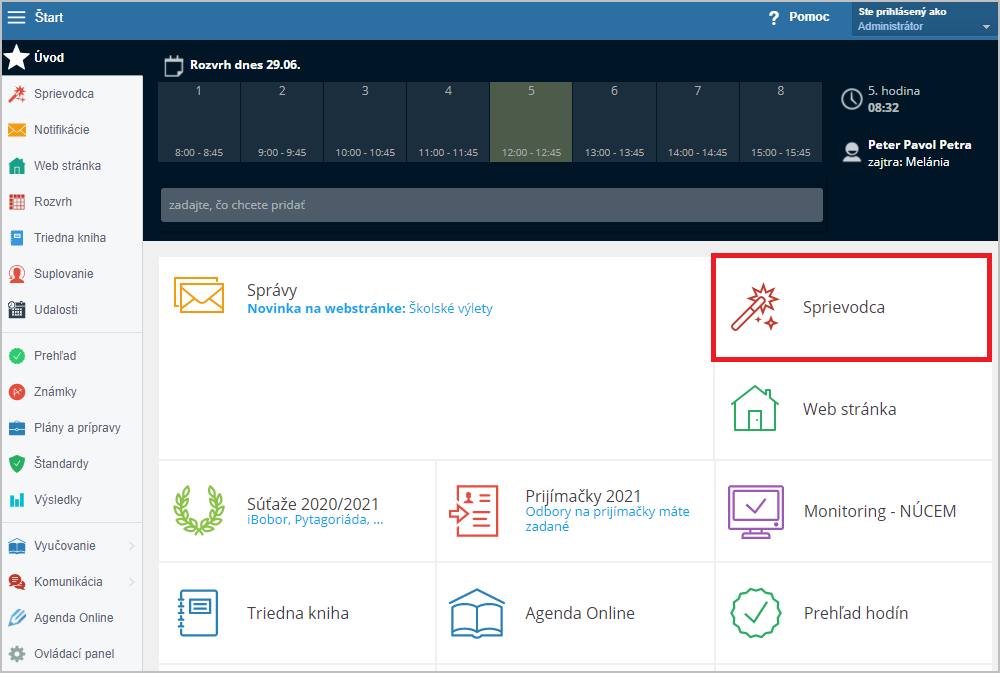Open the hamburger menu next to Štart
The width and height of the screenshot is (1000, 673).
coord(16,17)
